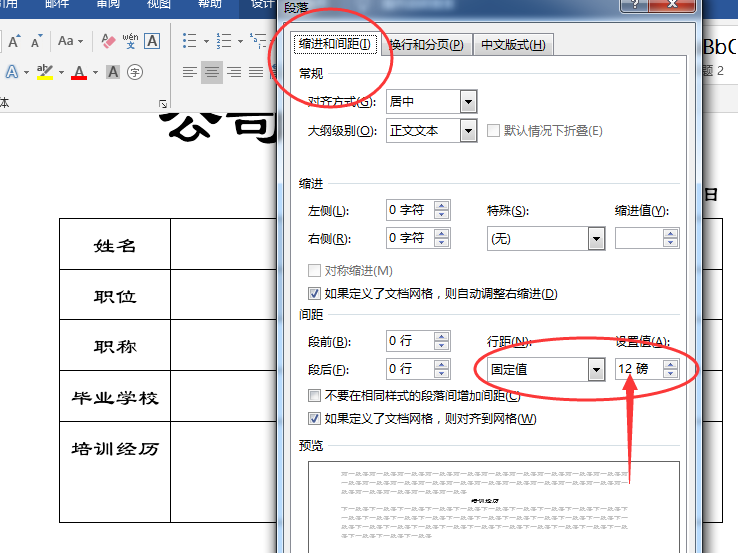This screenshot has width=738, height=553.
Task: Increase the 段后 spacing value
Action: (x=441, y=365)
